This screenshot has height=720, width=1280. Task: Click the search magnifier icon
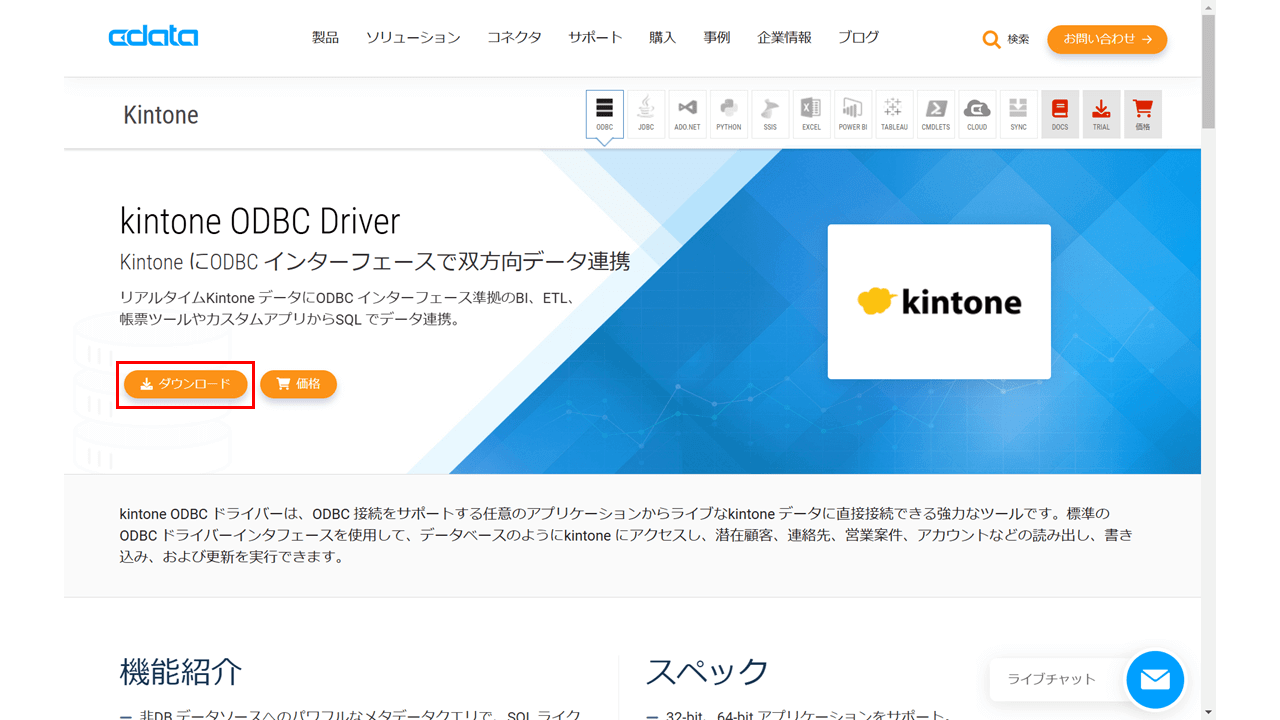(991, 38)
